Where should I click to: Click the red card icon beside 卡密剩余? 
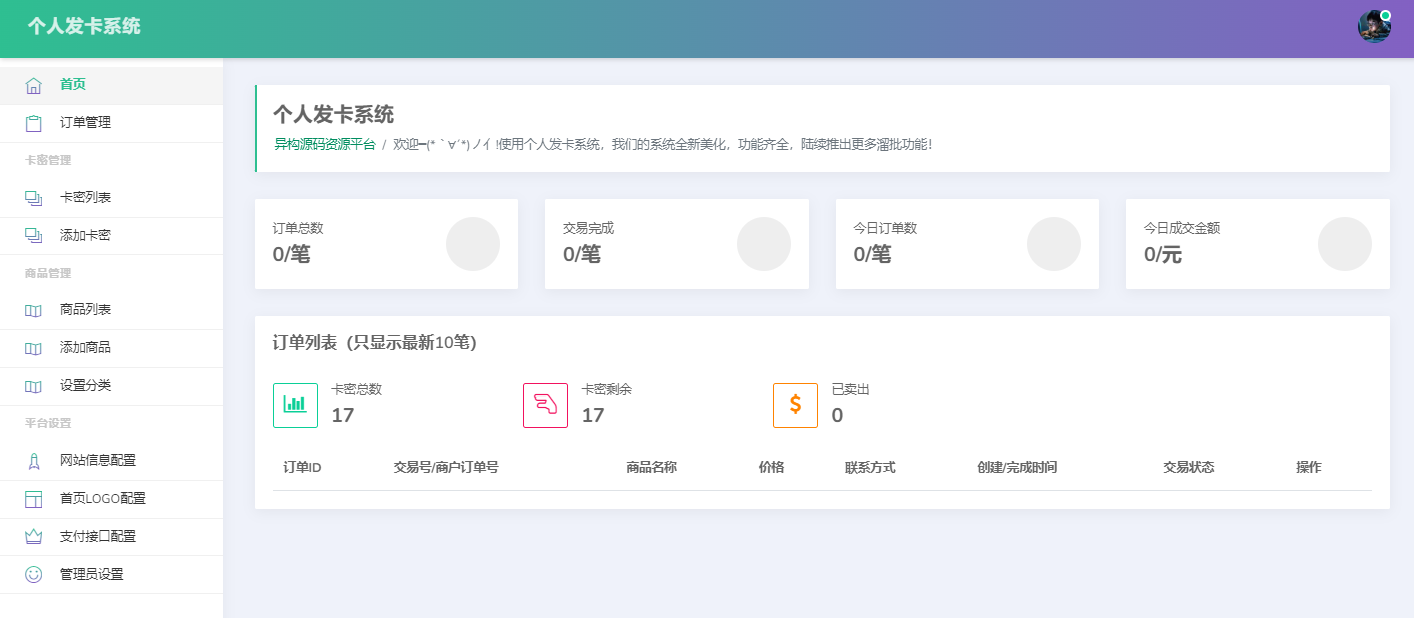point(545,405)
